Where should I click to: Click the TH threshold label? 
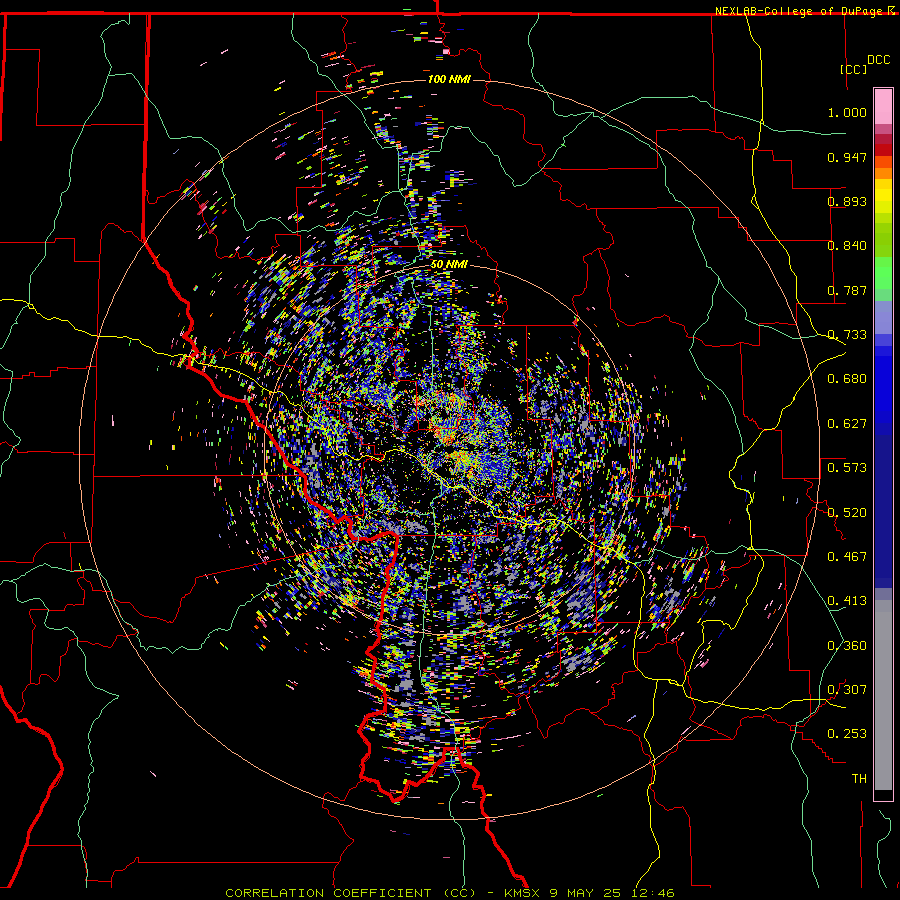click(859, 779)
